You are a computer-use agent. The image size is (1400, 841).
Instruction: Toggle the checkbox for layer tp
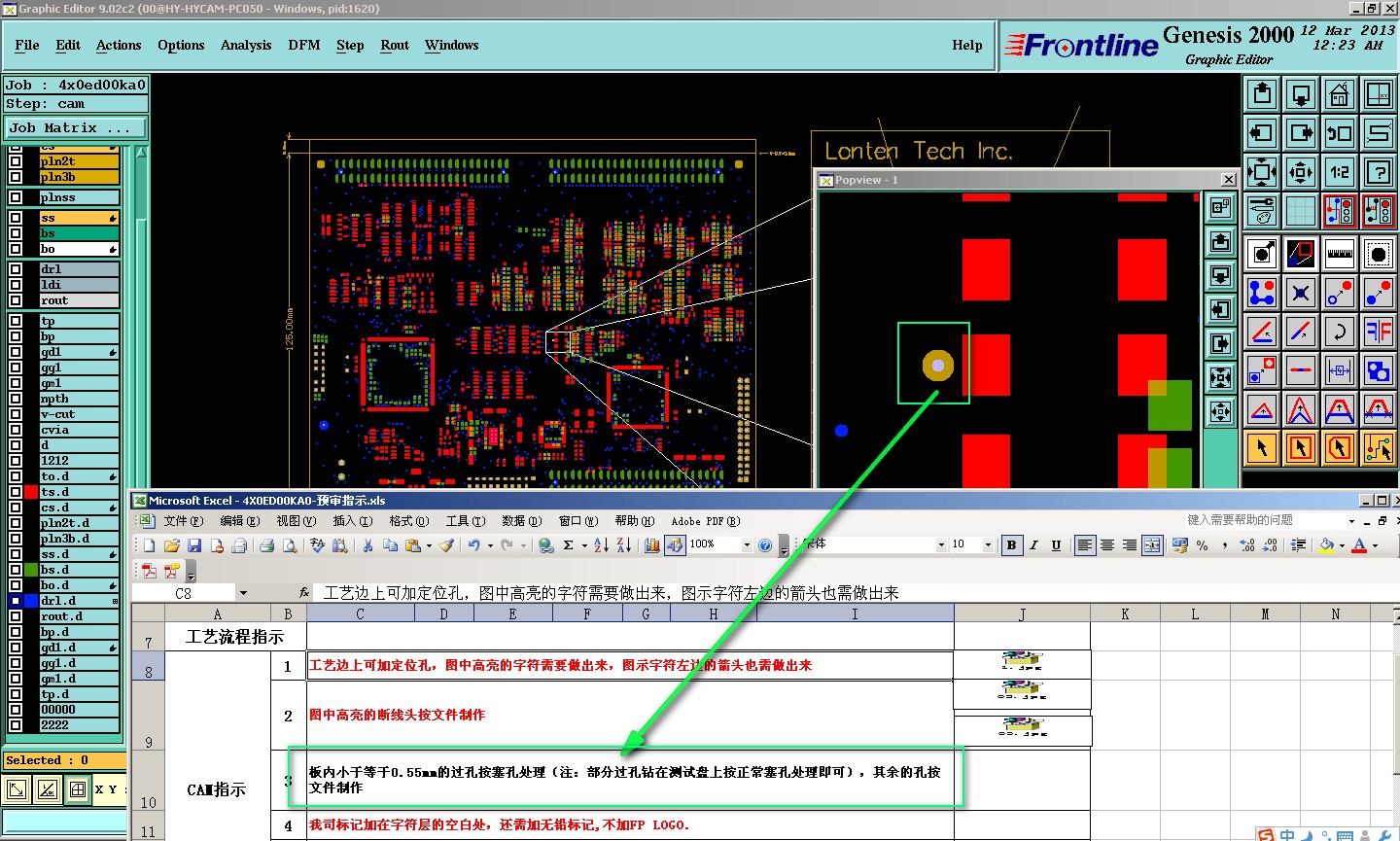16,321
